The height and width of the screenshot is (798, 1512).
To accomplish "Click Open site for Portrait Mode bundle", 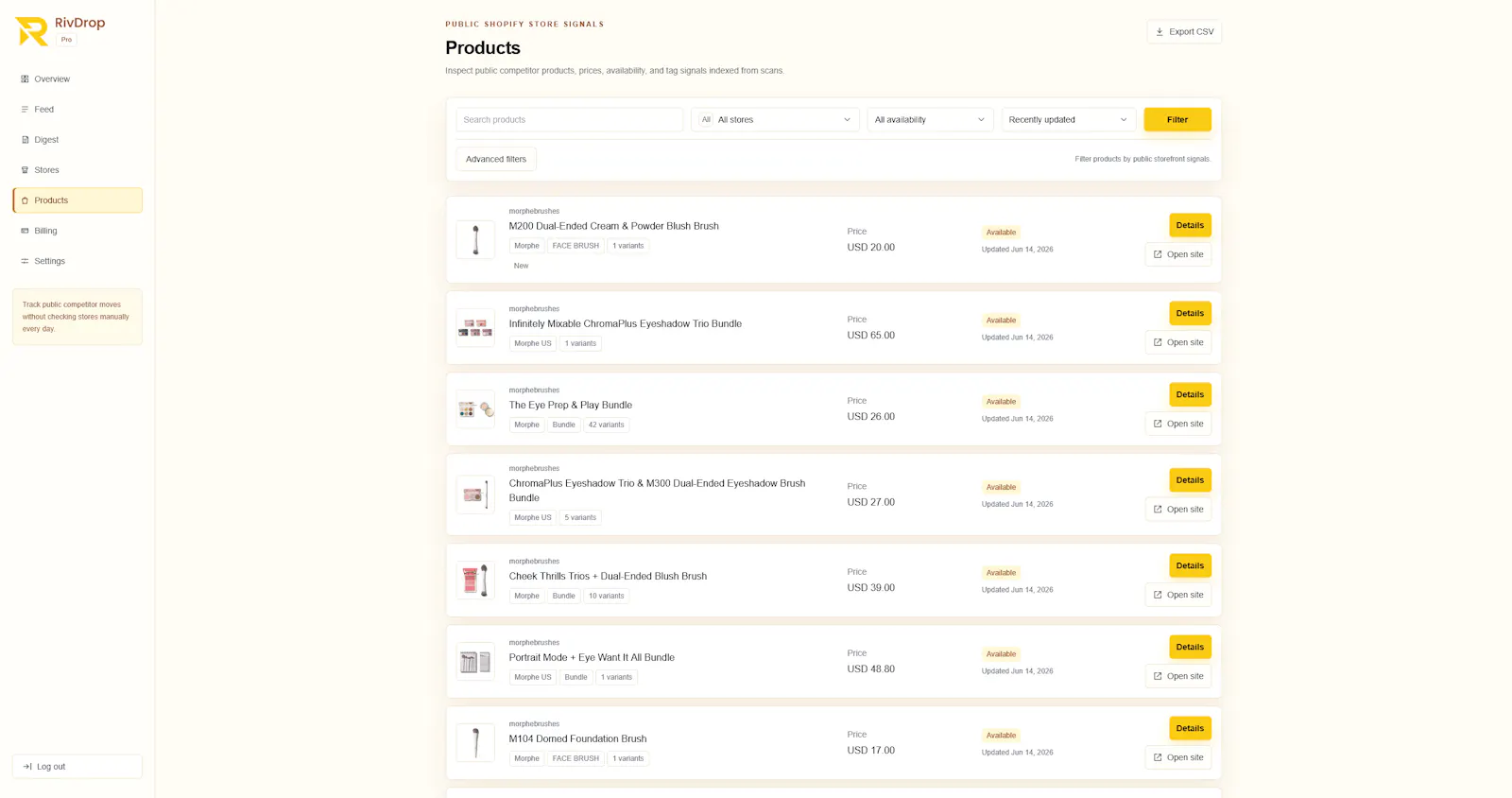I will pos(1178,676).
